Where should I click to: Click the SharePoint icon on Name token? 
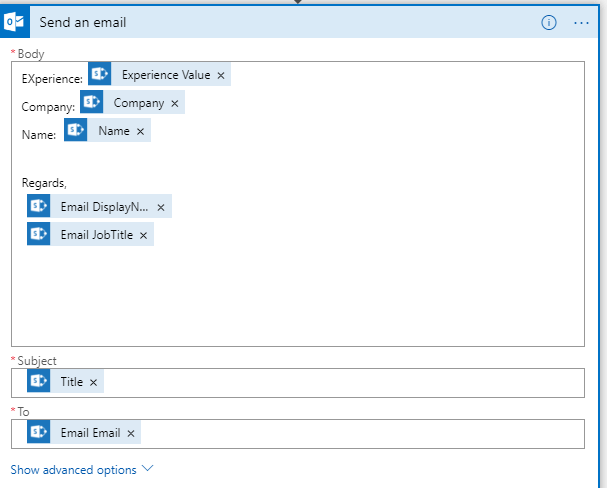[75, 130]
